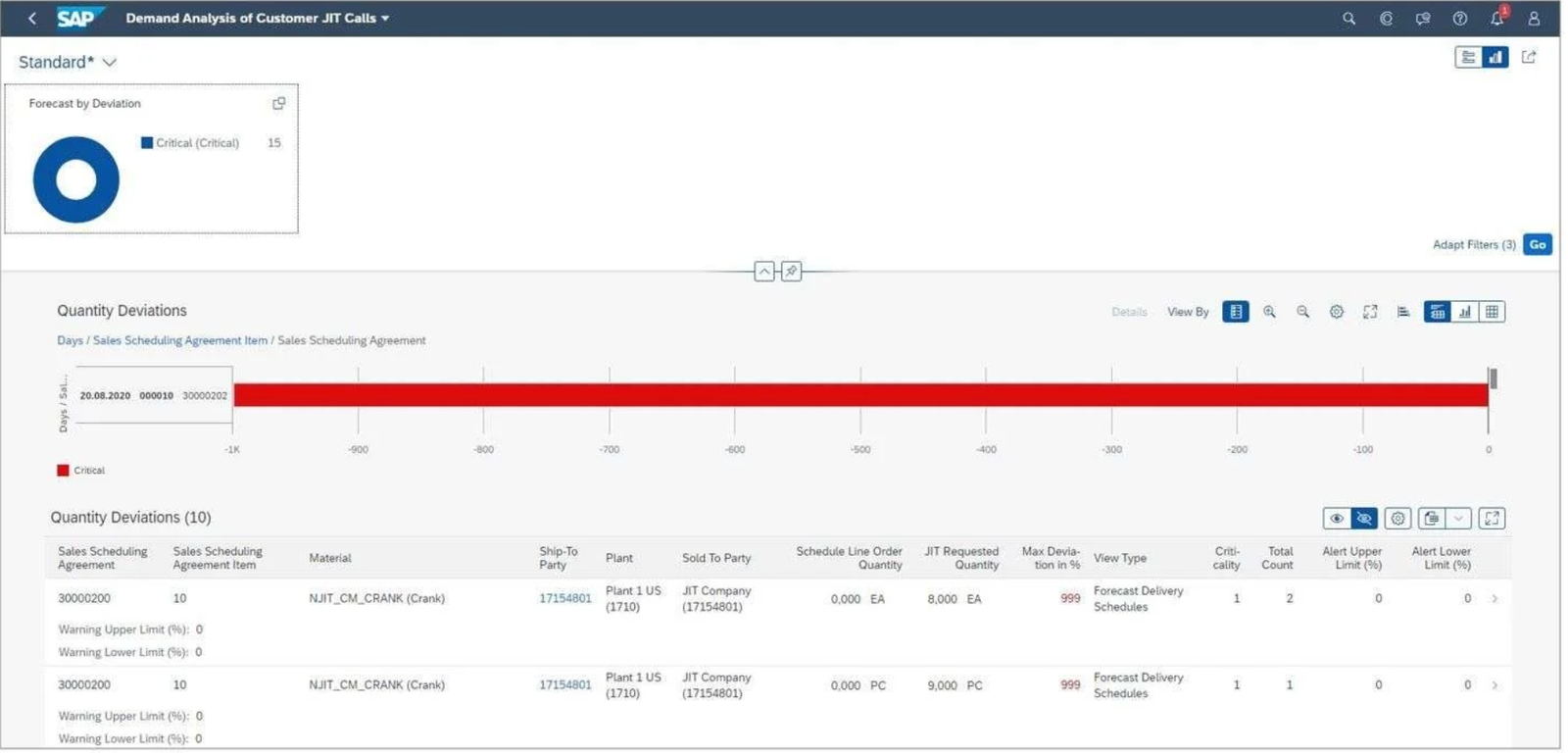Pin the header with the pin icon
Image resolution: width=1568 pixels, height=756 pixels.
[791, 271]
